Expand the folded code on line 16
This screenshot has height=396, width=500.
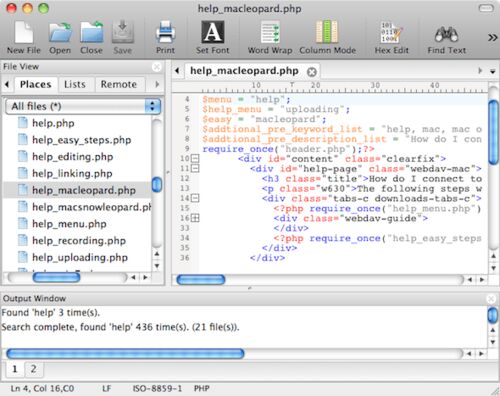tap(195, 218)
